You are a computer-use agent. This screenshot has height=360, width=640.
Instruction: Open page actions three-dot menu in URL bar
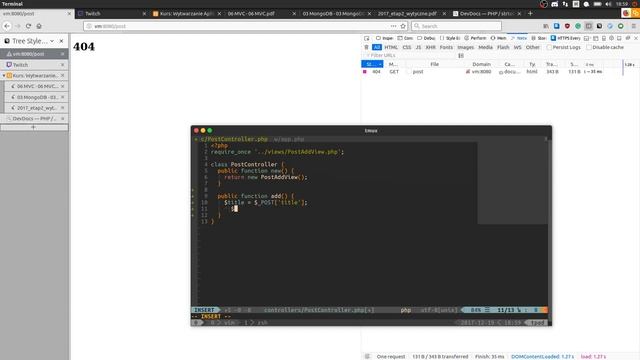[393, 26]
